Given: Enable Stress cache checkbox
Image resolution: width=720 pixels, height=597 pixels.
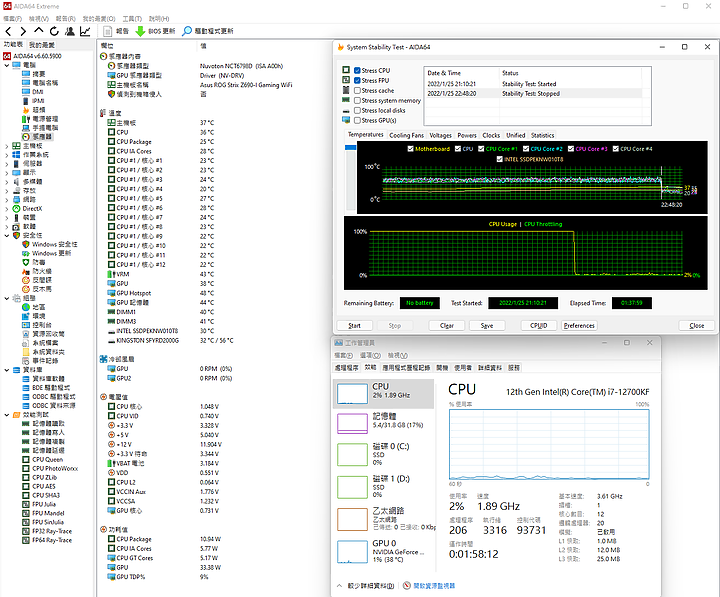Looking at the screenshot, I should coord(357,90).
